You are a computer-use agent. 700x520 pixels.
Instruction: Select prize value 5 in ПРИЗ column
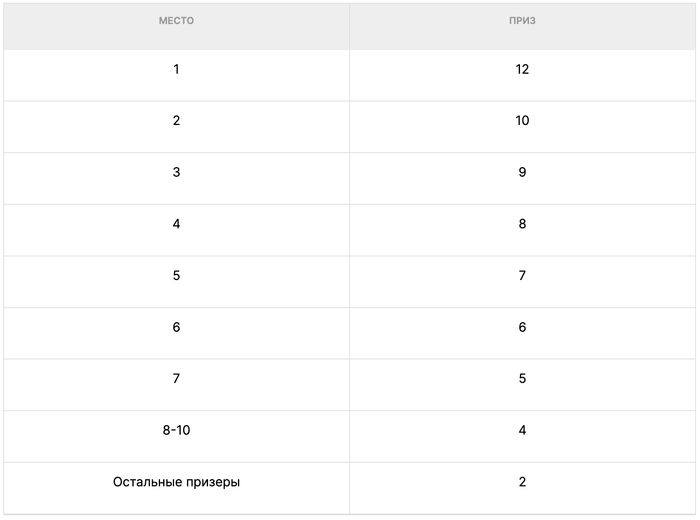point(522,379)
